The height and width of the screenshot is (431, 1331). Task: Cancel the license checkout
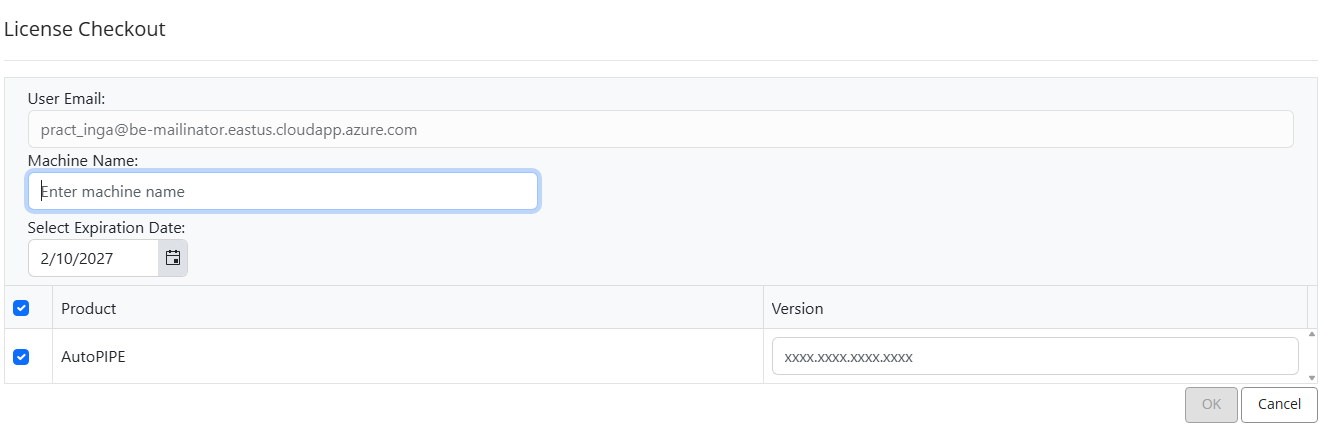click(x=1279, y=404)
